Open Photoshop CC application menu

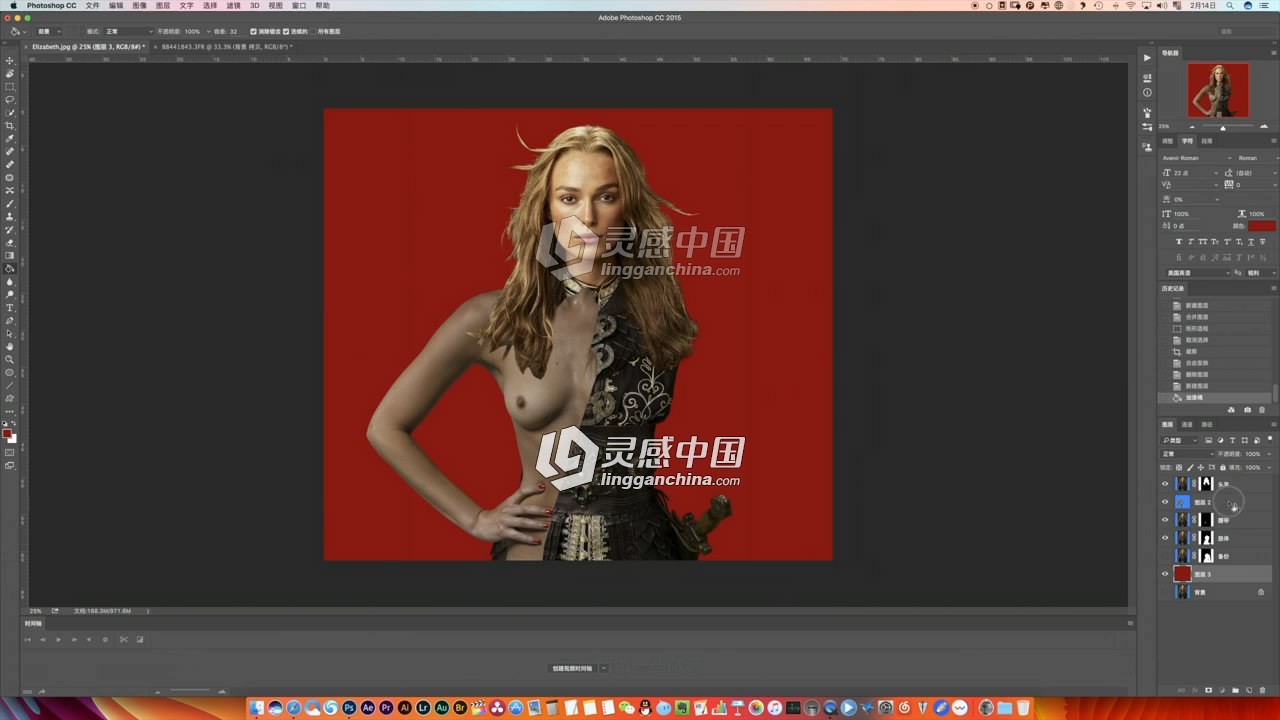tap(52, 5)
